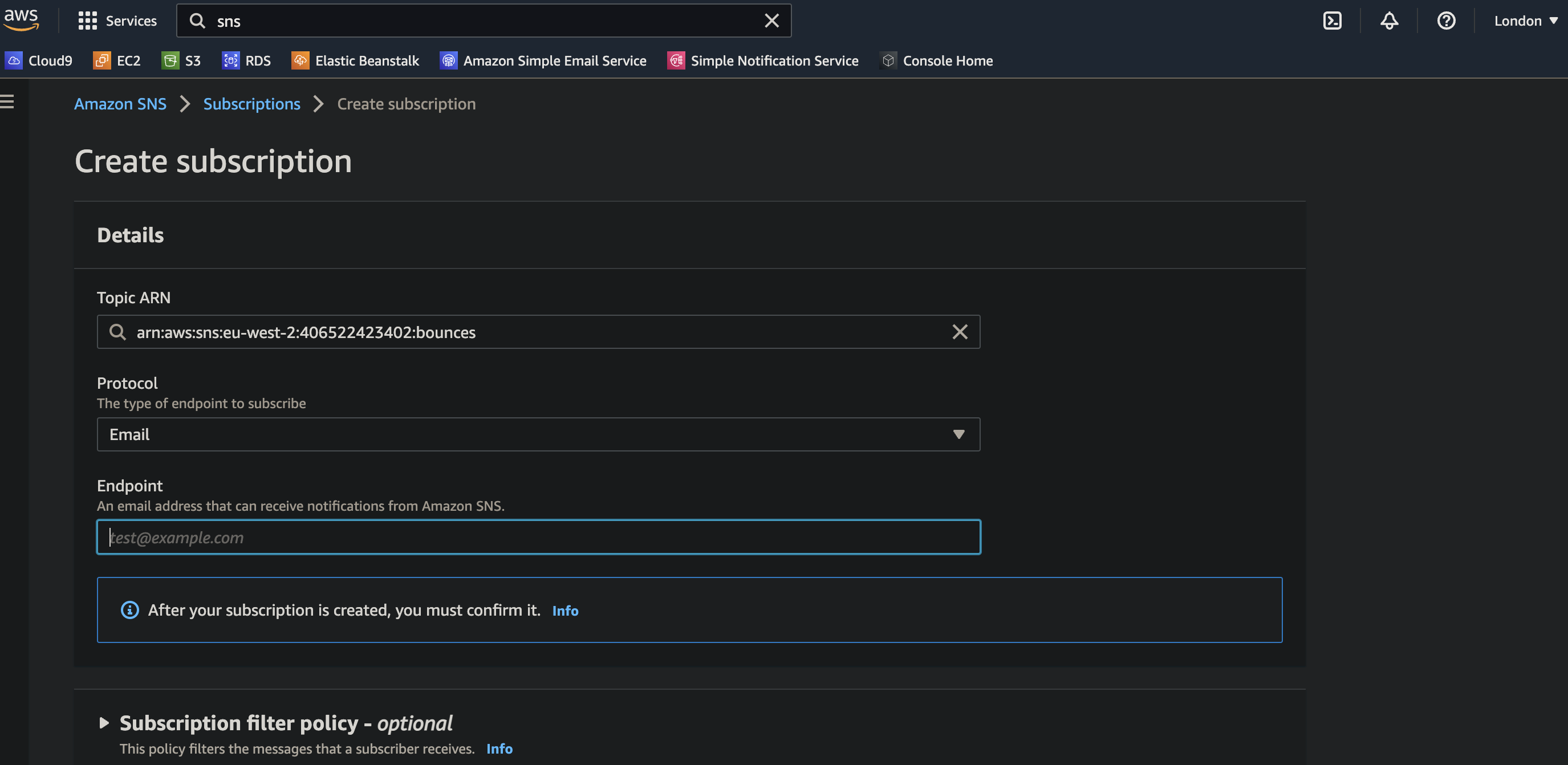Open the Services grid menu
The height and width of the screenshot is (765, 1568).
coord(117,21)
